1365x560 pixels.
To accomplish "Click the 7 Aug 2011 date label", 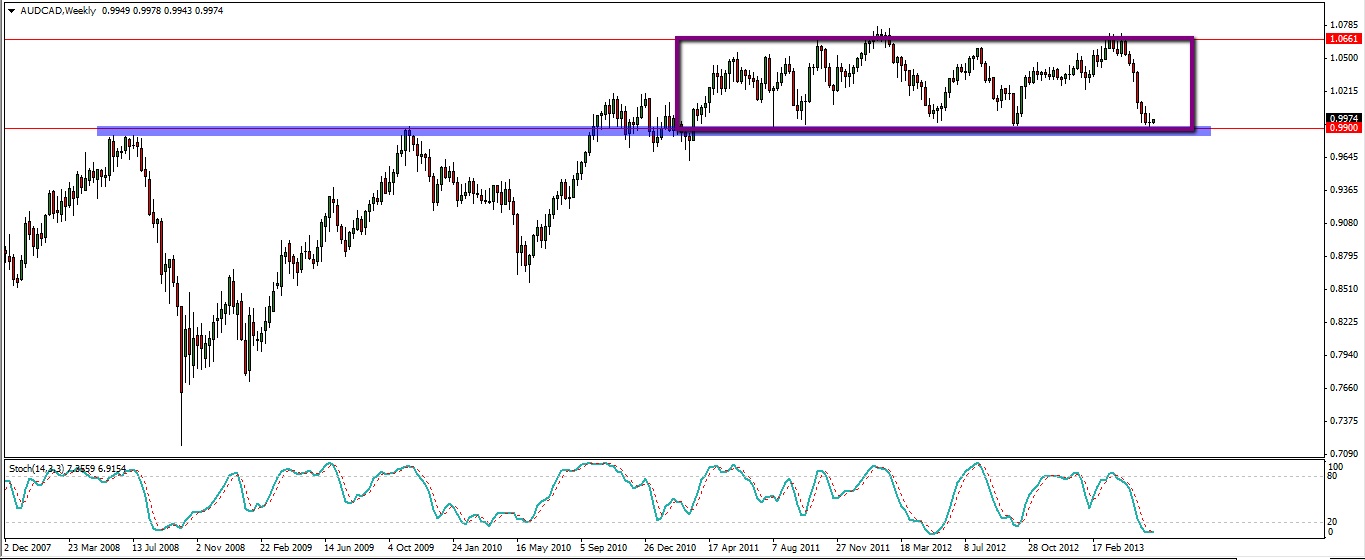I will click(x=795, y=548).
